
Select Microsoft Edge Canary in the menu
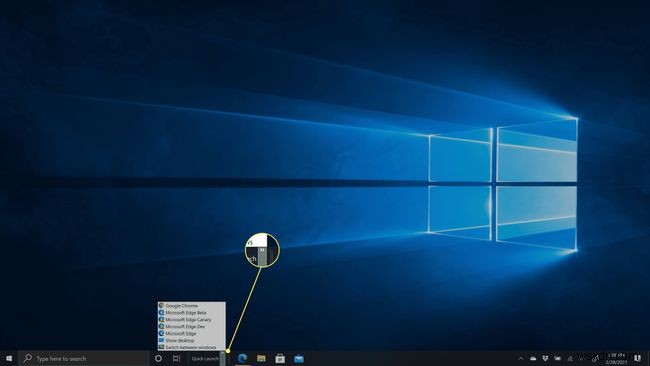pyautogui.click(x=192, y=320)
